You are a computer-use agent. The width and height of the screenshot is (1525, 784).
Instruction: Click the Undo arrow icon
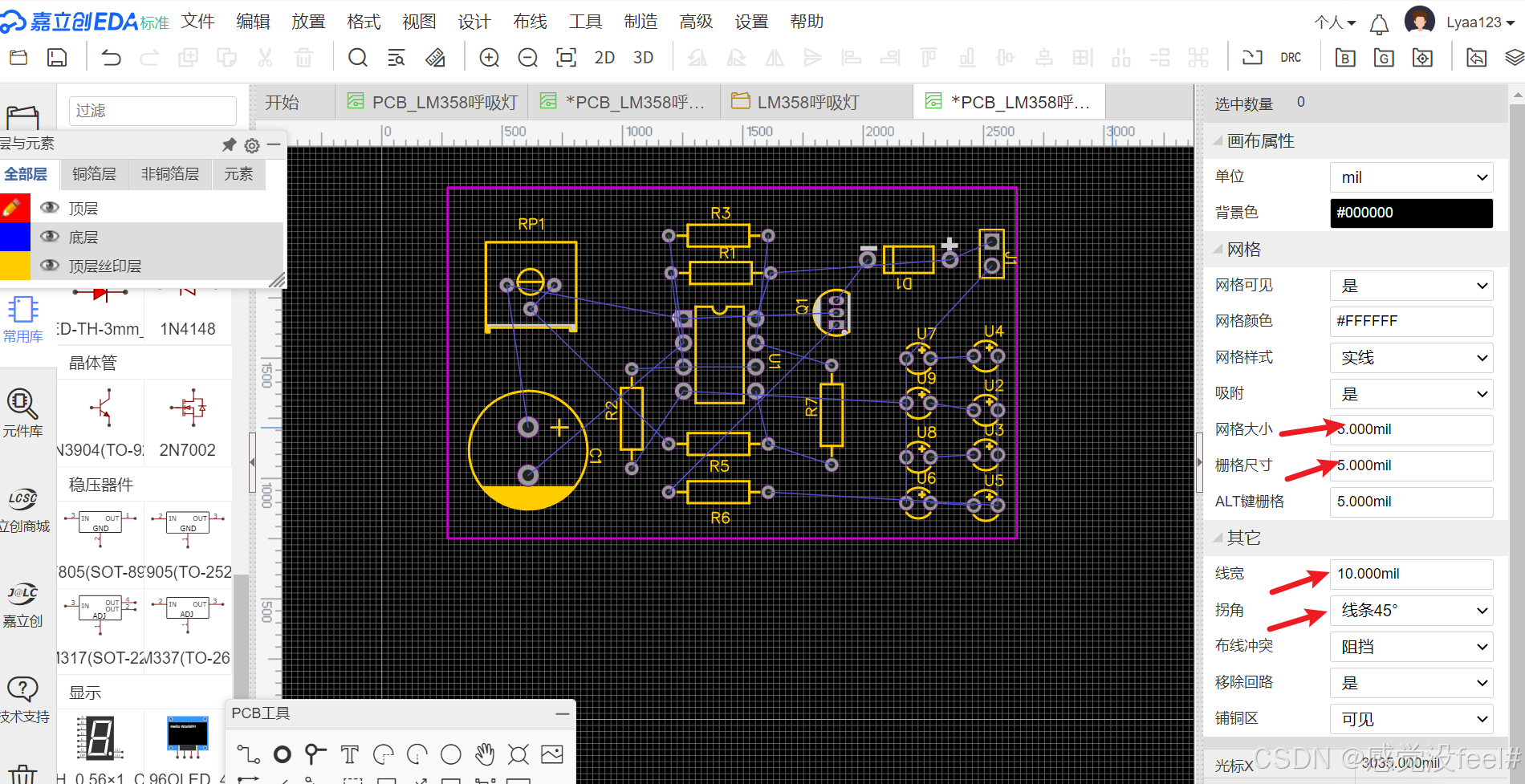(x=111, y=57)
